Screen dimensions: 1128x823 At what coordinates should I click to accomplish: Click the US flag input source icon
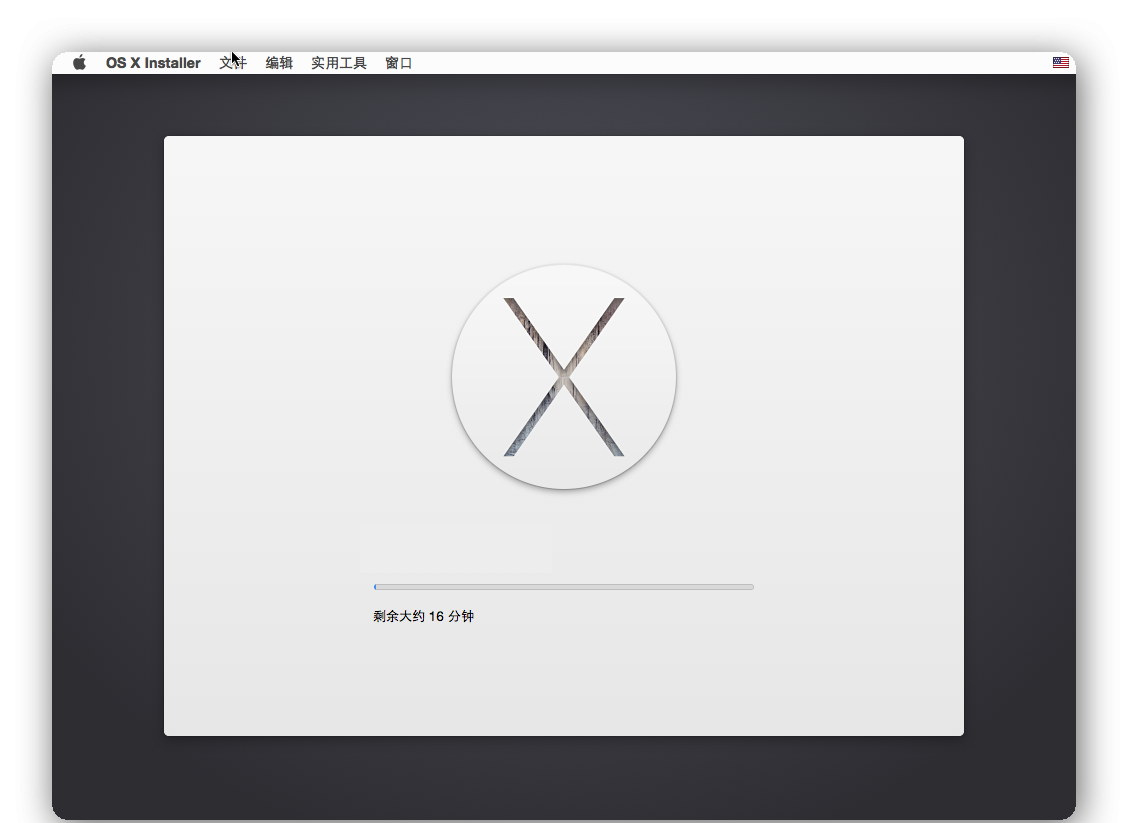[x=1060, y=63]
